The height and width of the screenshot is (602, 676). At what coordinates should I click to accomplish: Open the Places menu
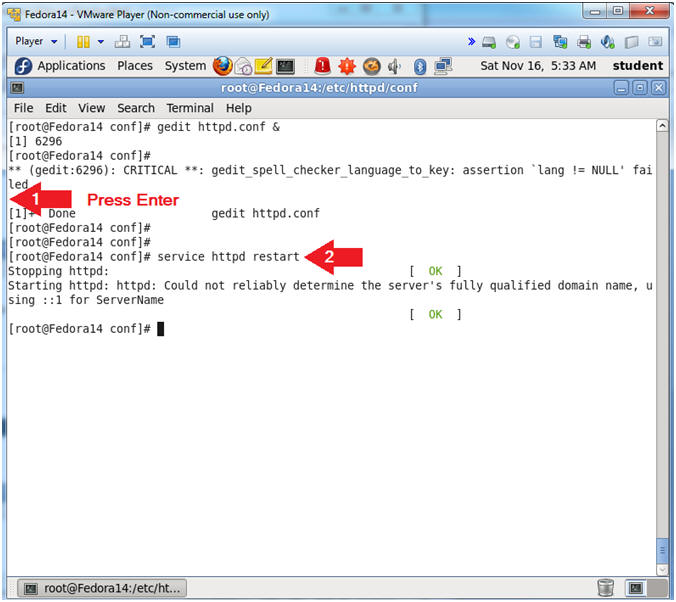pos(135,66)
